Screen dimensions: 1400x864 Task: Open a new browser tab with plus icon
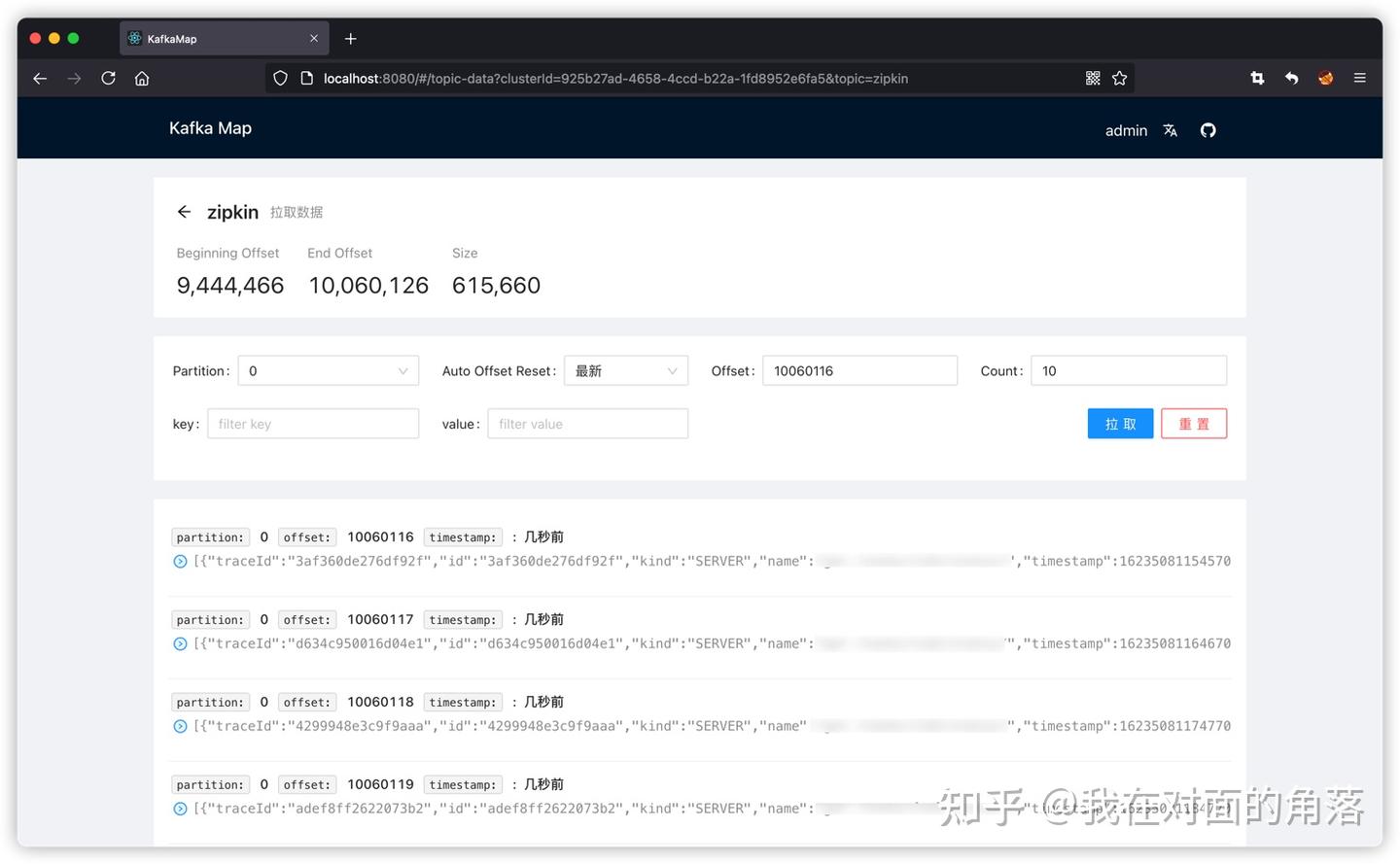(350, 38)
